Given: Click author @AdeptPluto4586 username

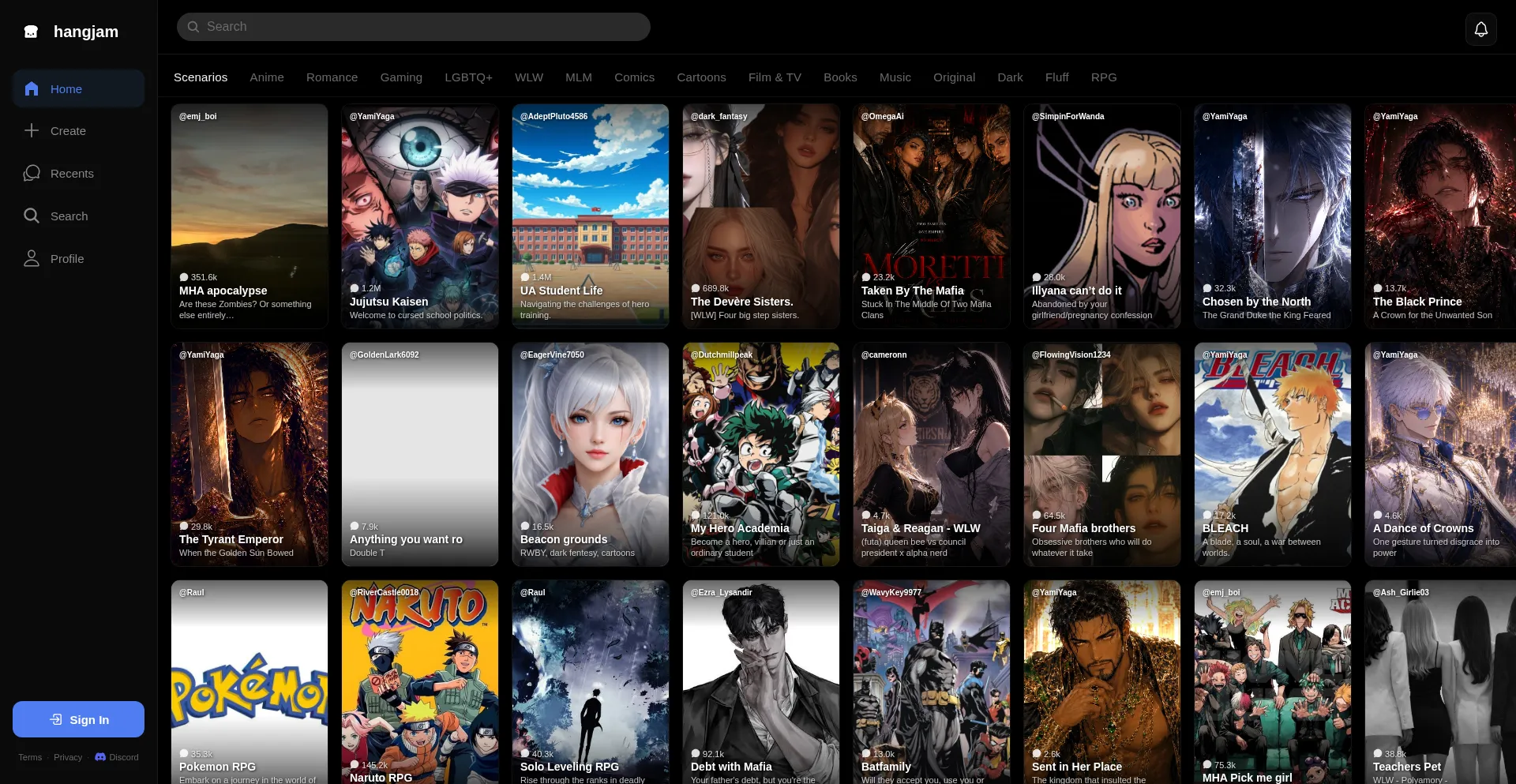Looking at the screenshot, I should pos(553,116).
